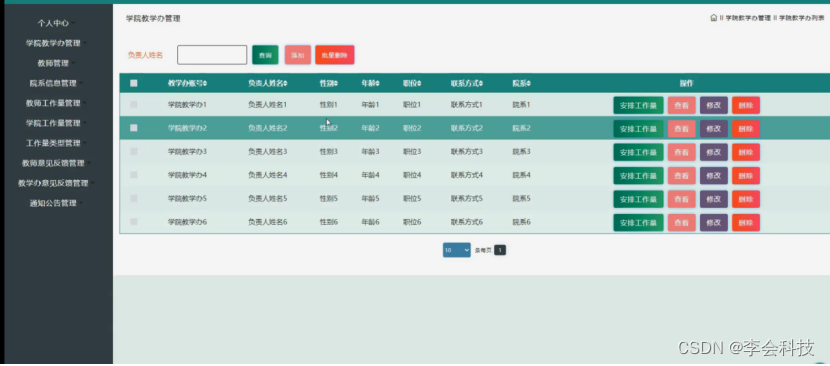Viewport: 830px width, 366px height.
Task: Click 修改 for 学院教学办2
Action: pos(714,129)
